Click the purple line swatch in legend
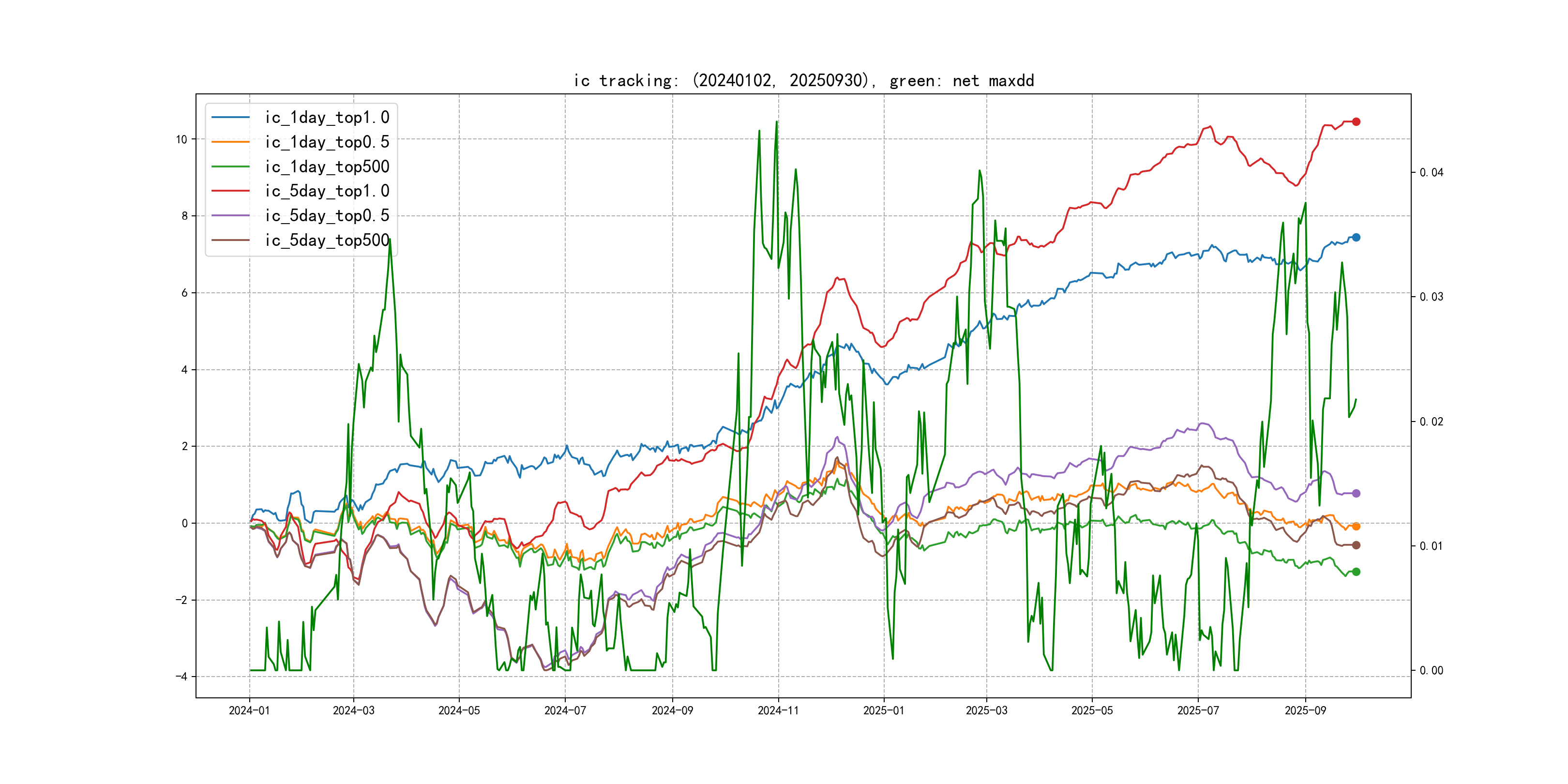Viewport: 1568px width, 784px height. click(x=230, y=215)
